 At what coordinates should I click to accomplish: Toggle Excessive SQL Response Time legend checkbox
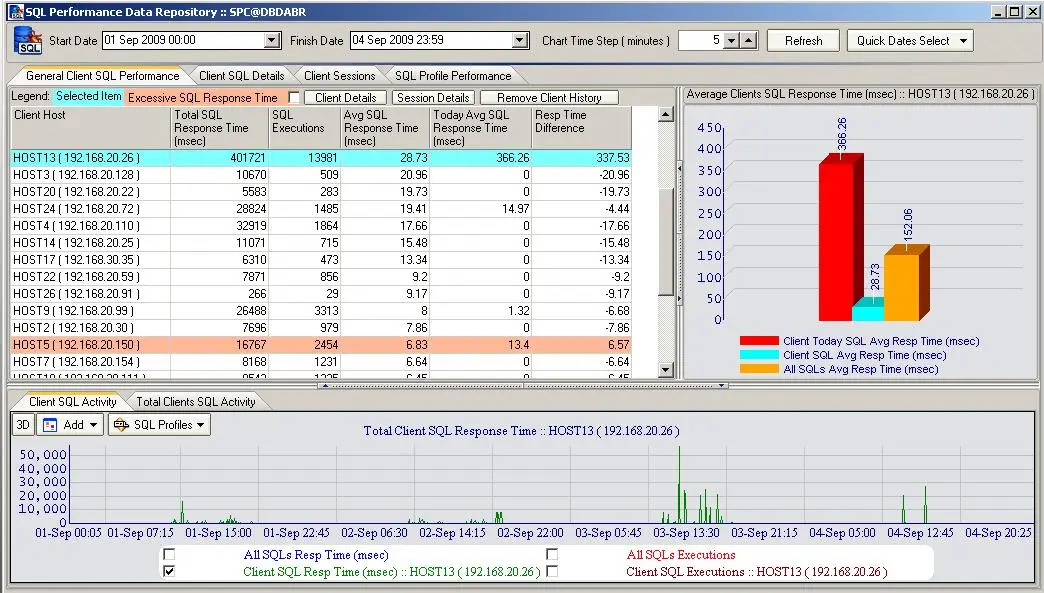[294, 98]
